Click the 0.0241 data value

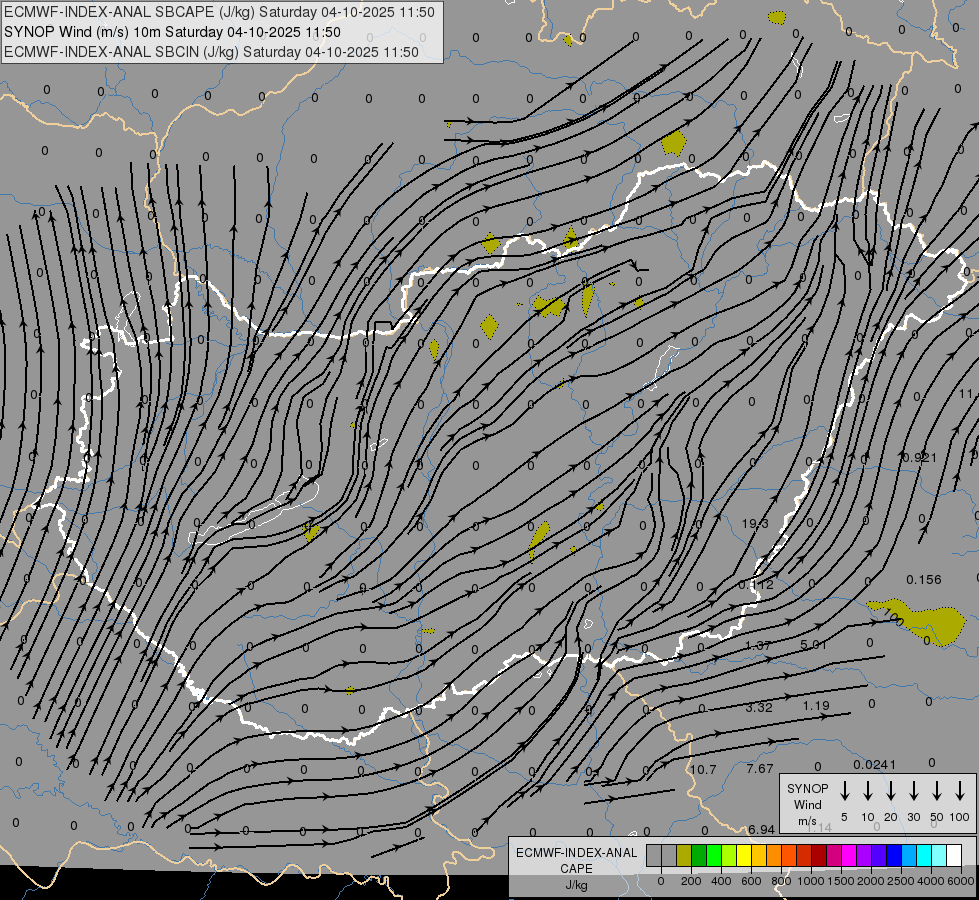(x=874, y=764)
